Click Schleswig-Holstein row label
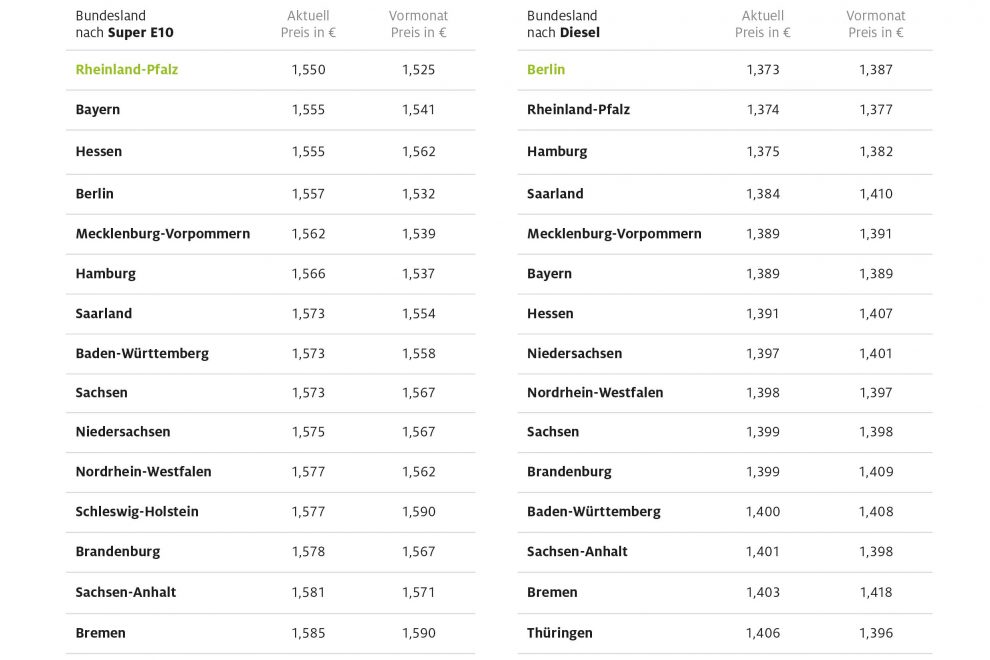990x660 pixels. (137, 512)
